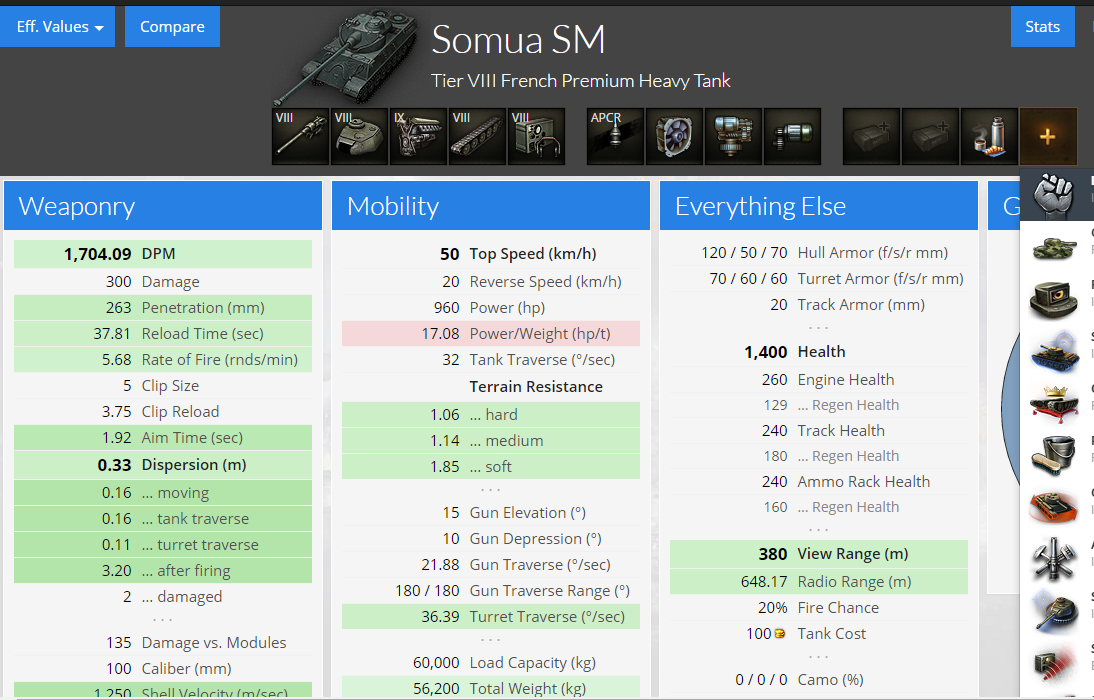Click the ventilation fan equipment icon

coord(674,136)
